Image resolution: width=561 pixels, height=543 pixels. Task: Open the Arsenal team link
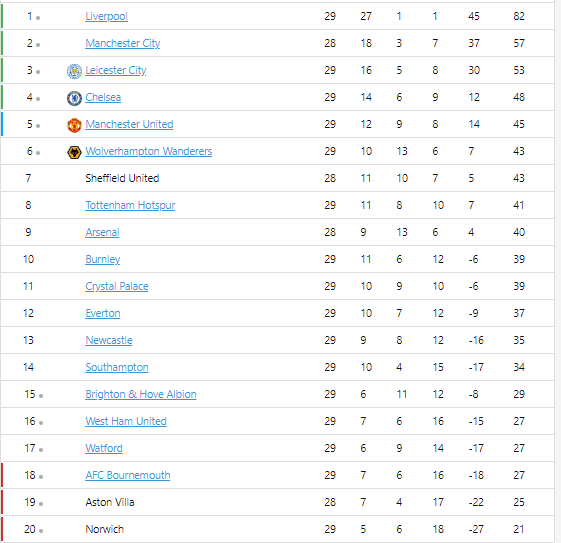102,233
